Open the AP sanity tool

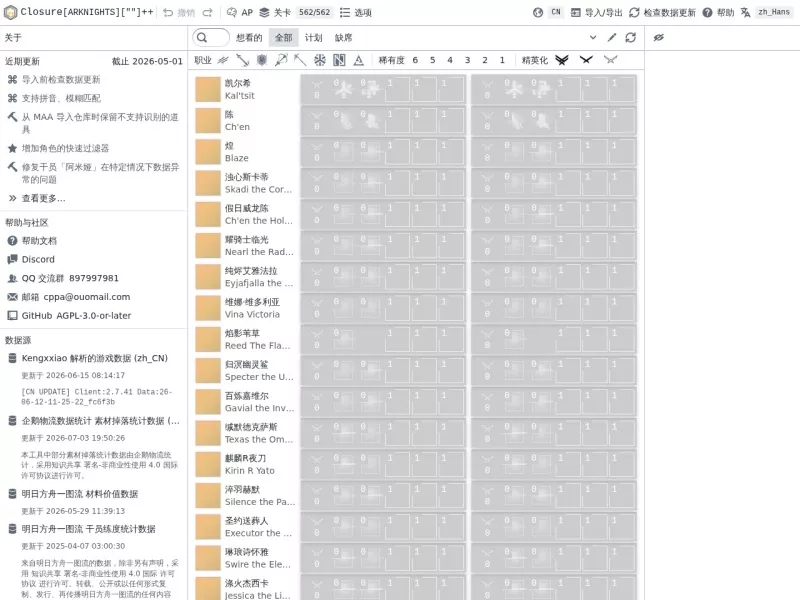point(240,13)
